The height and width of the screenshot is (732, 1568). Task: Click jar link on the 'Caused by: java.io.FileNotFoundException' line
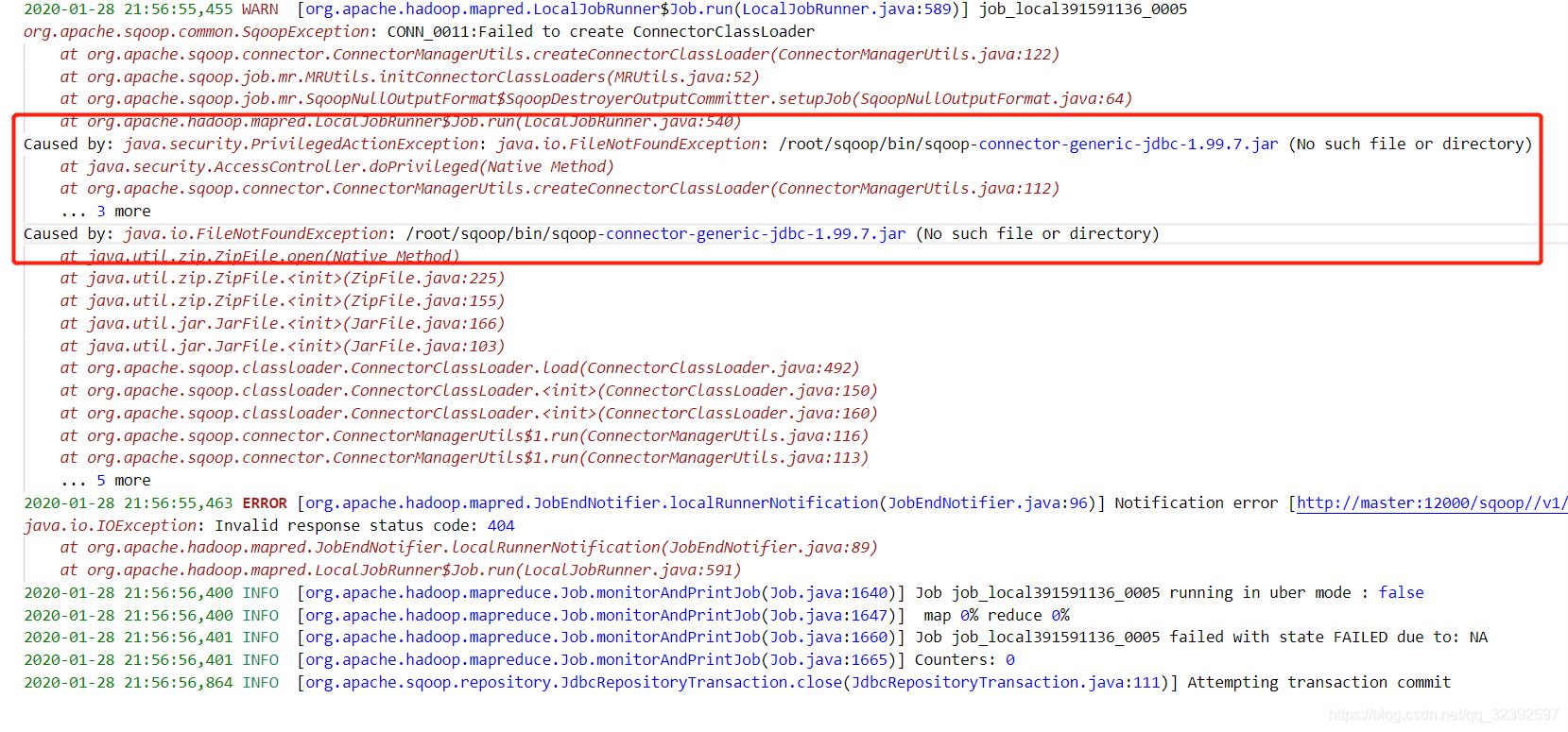[x=755, y=234]
